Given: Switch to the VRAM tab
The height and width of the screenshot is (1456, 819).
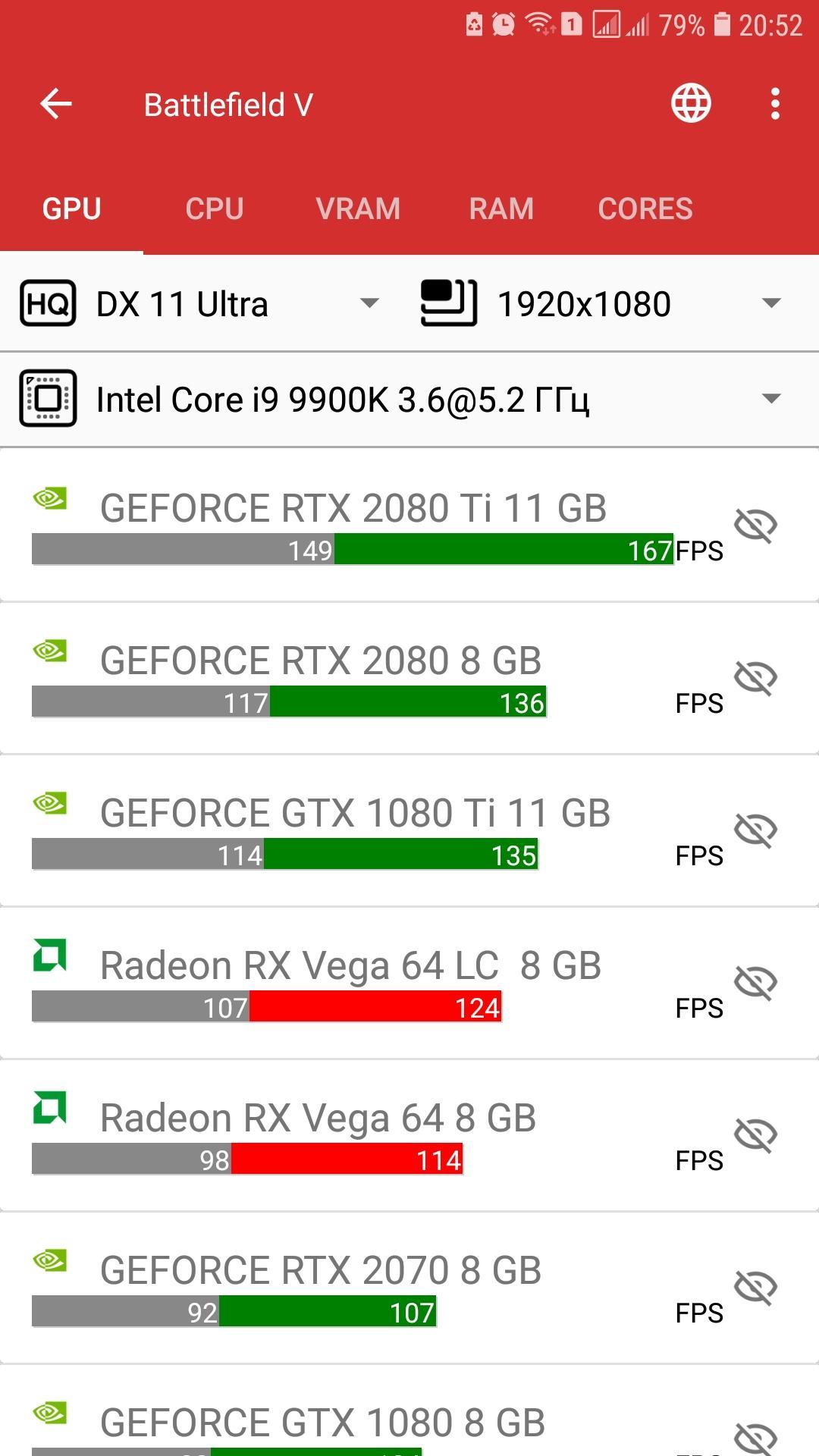Looking at the screenshot, I should [358, 209].
